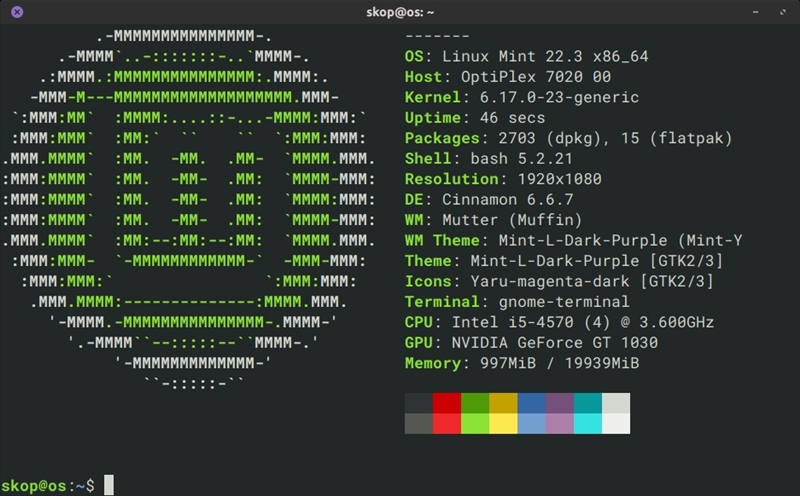The image size is (800, 496).
Task: Click the kernel version '6.17.0-23-generic'
Action: click(559, 97)
